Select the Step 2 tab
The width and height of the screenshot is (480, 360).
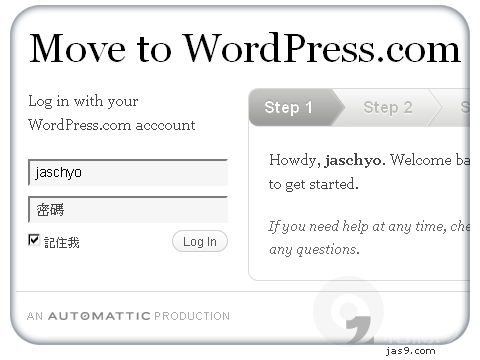388,107
